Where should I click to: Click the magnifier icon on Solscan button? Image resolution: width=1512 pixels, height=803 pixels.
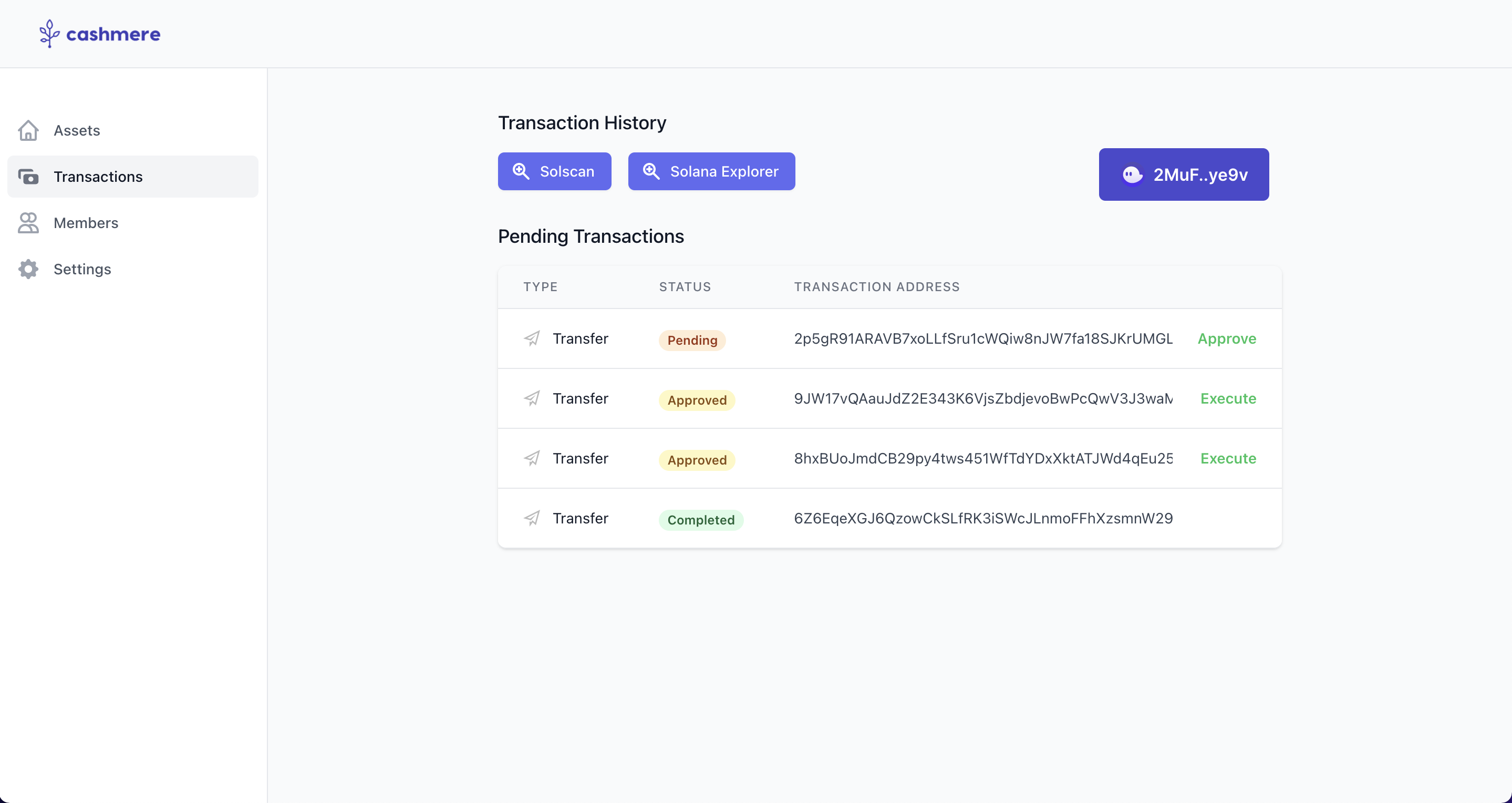(521, 171)
